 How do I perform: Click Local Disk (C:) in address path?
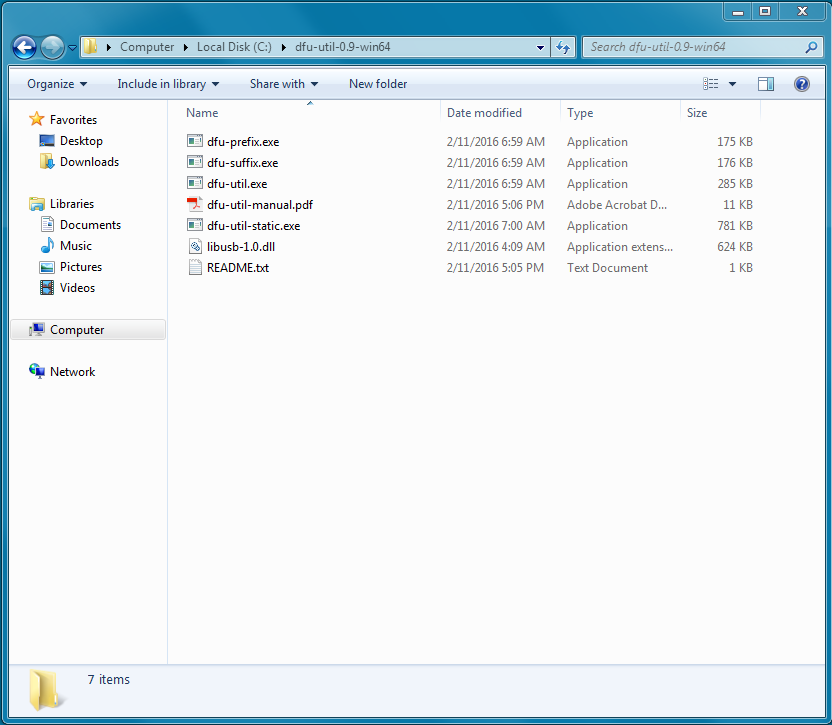tap(234, 47)
